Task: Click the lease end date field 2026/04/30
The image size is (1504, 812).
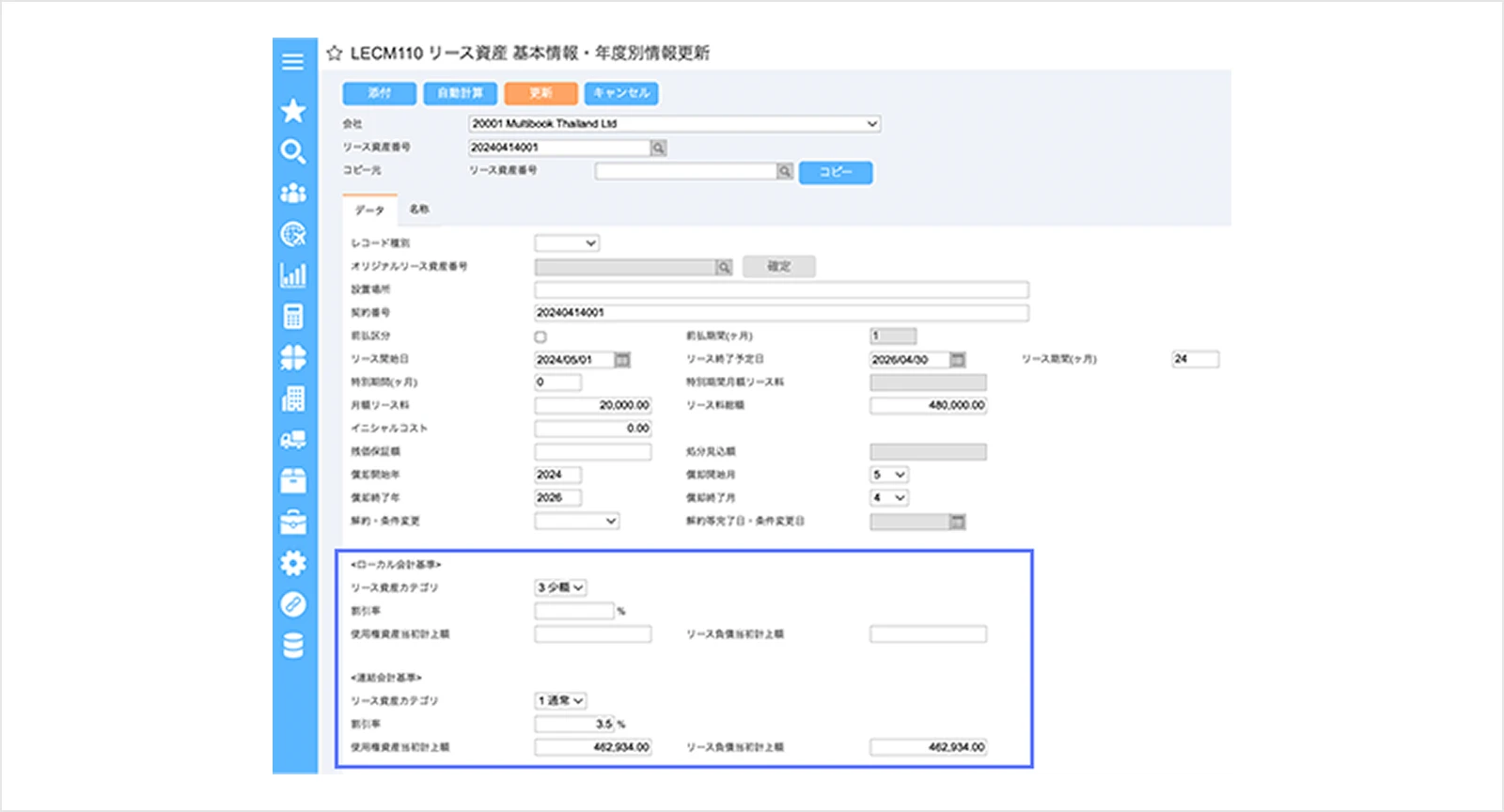Action: pos(909,360)
